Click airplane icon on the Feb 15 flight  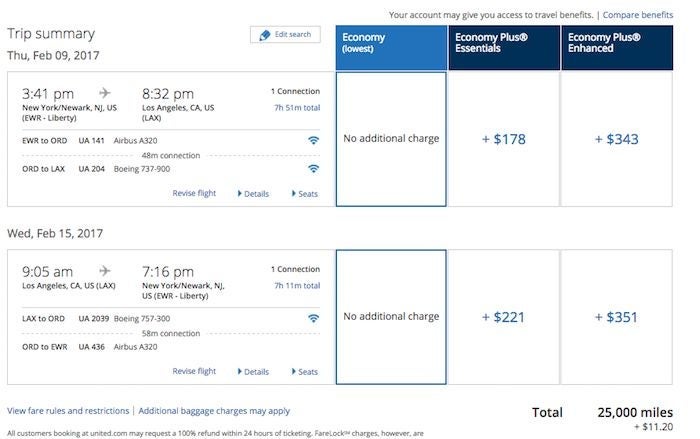[x=105, y=270]
